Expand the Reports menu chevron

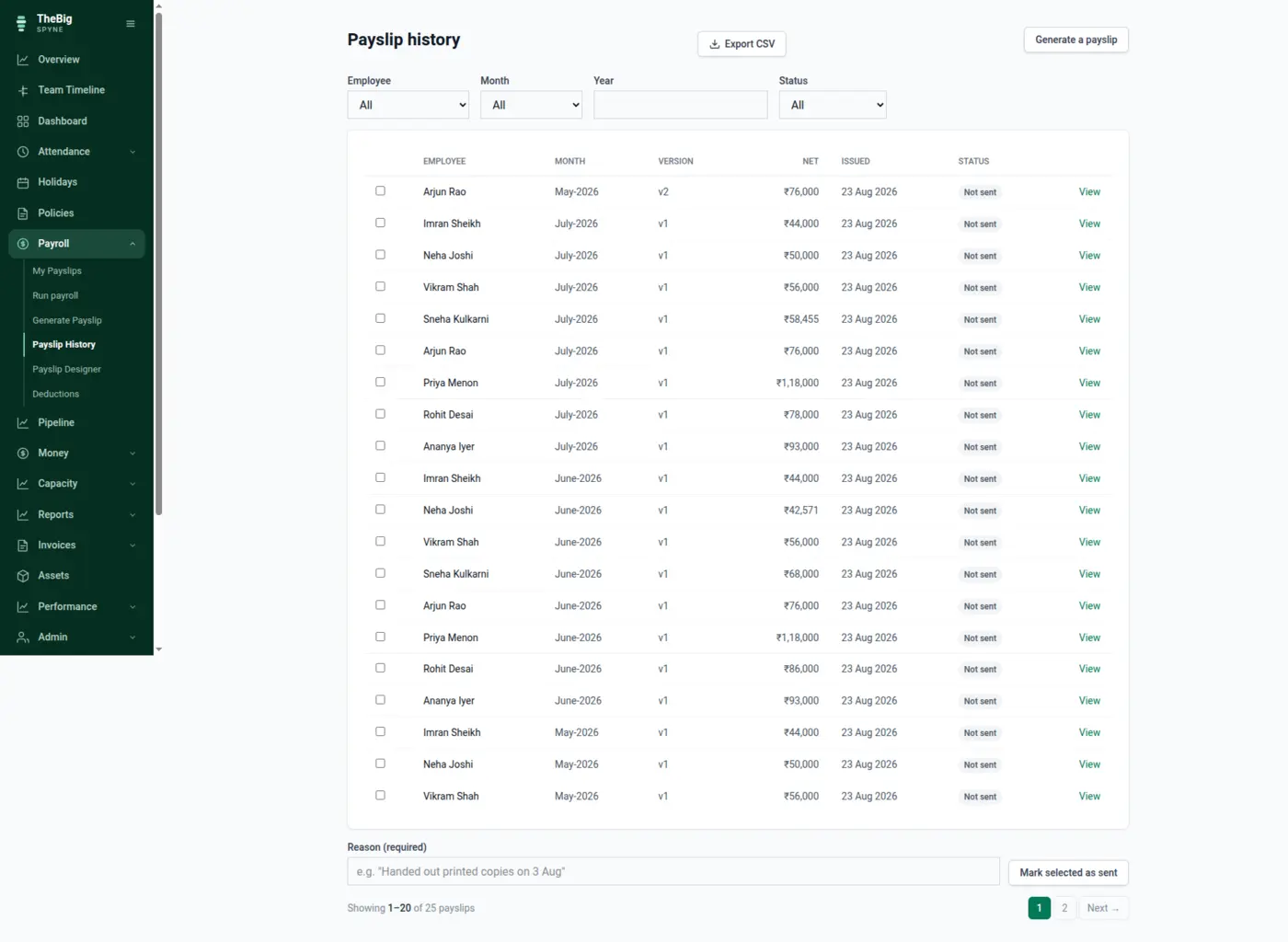(x=132, y=515)
